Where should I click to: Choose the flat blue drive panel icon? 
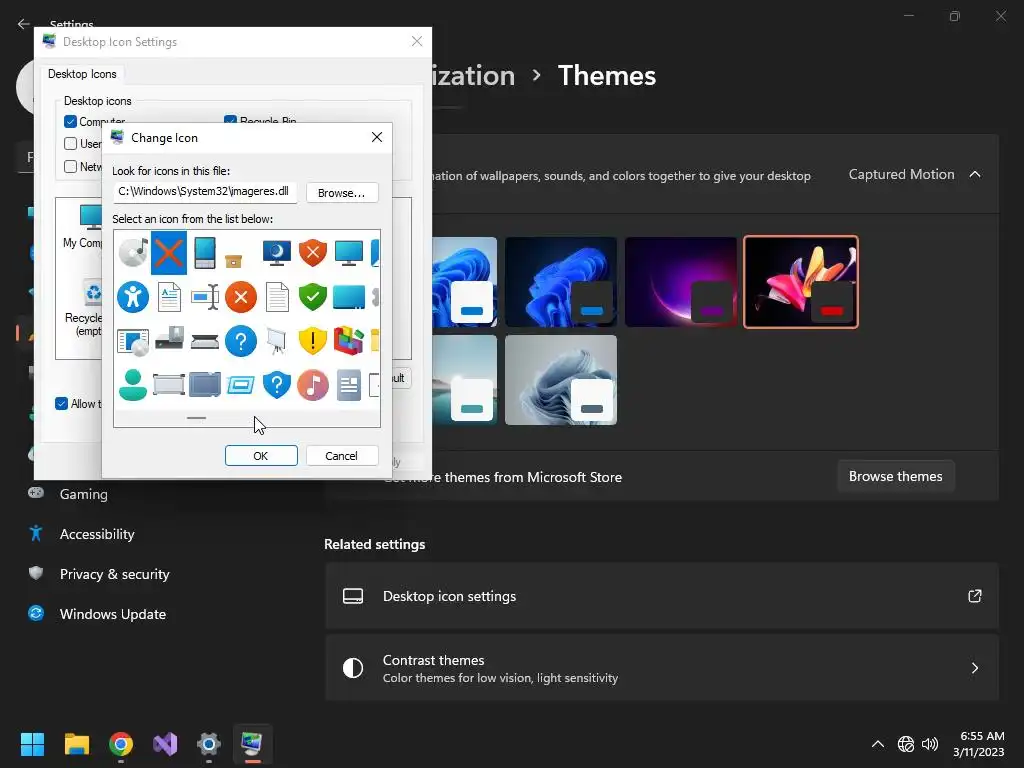point(349,297)
